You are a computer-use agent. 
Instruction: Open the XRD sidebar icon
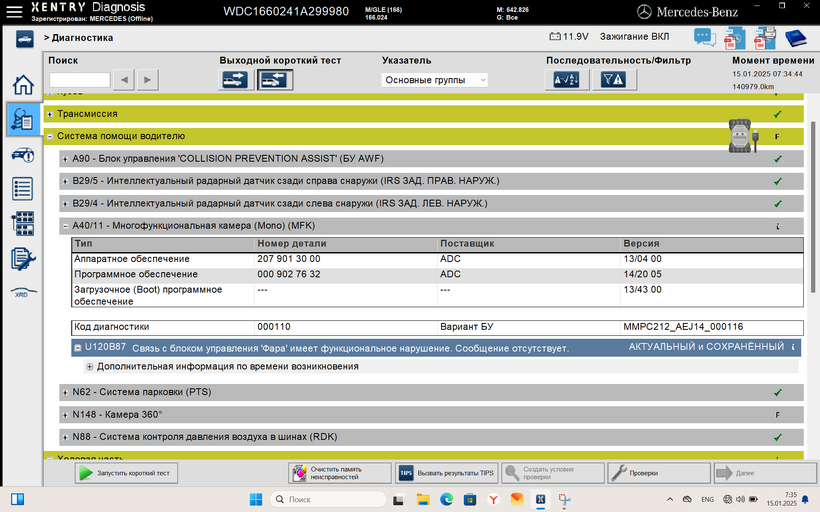coord(23,292)
